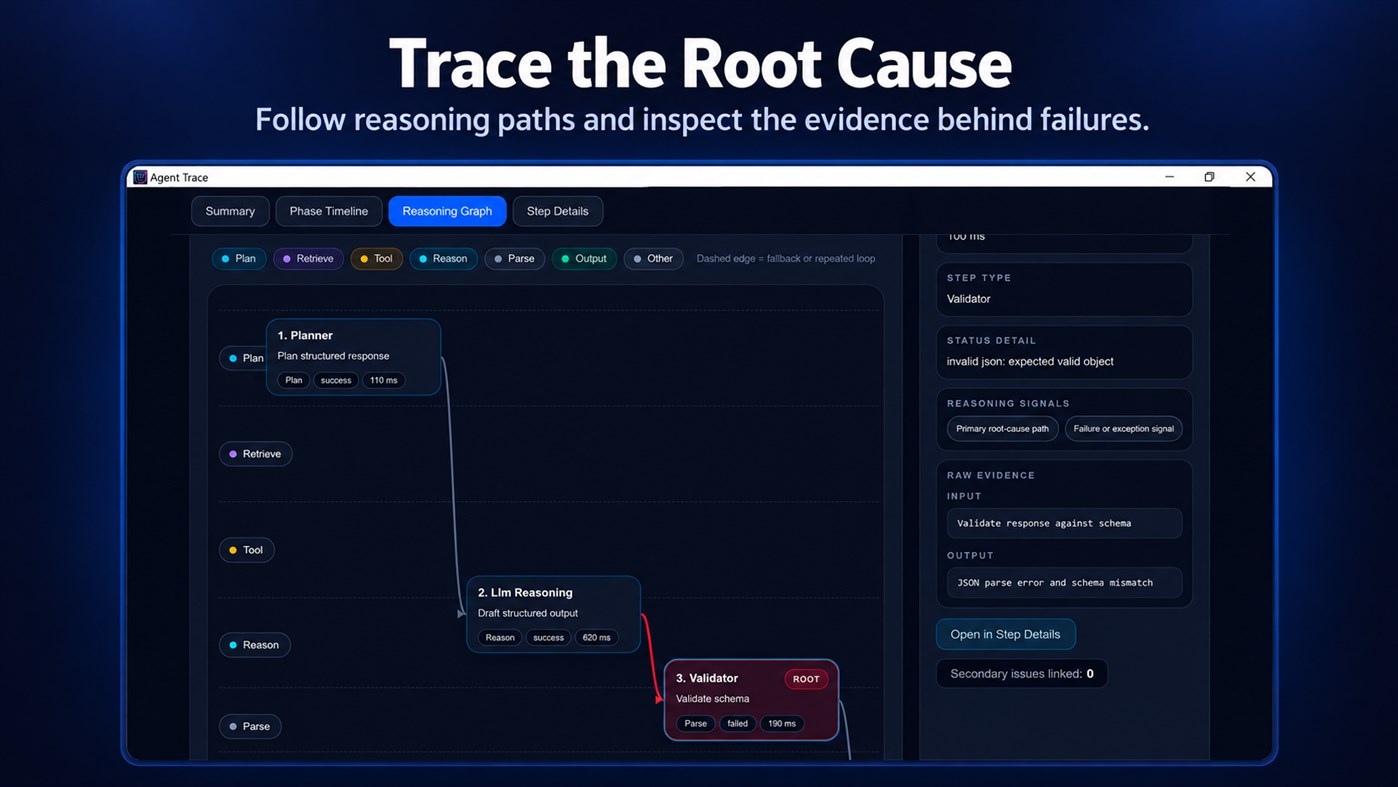Click 'success' tag on Llm Reasoning node
This screenshot has height=787, width=1398.
[x=548, y=637]
